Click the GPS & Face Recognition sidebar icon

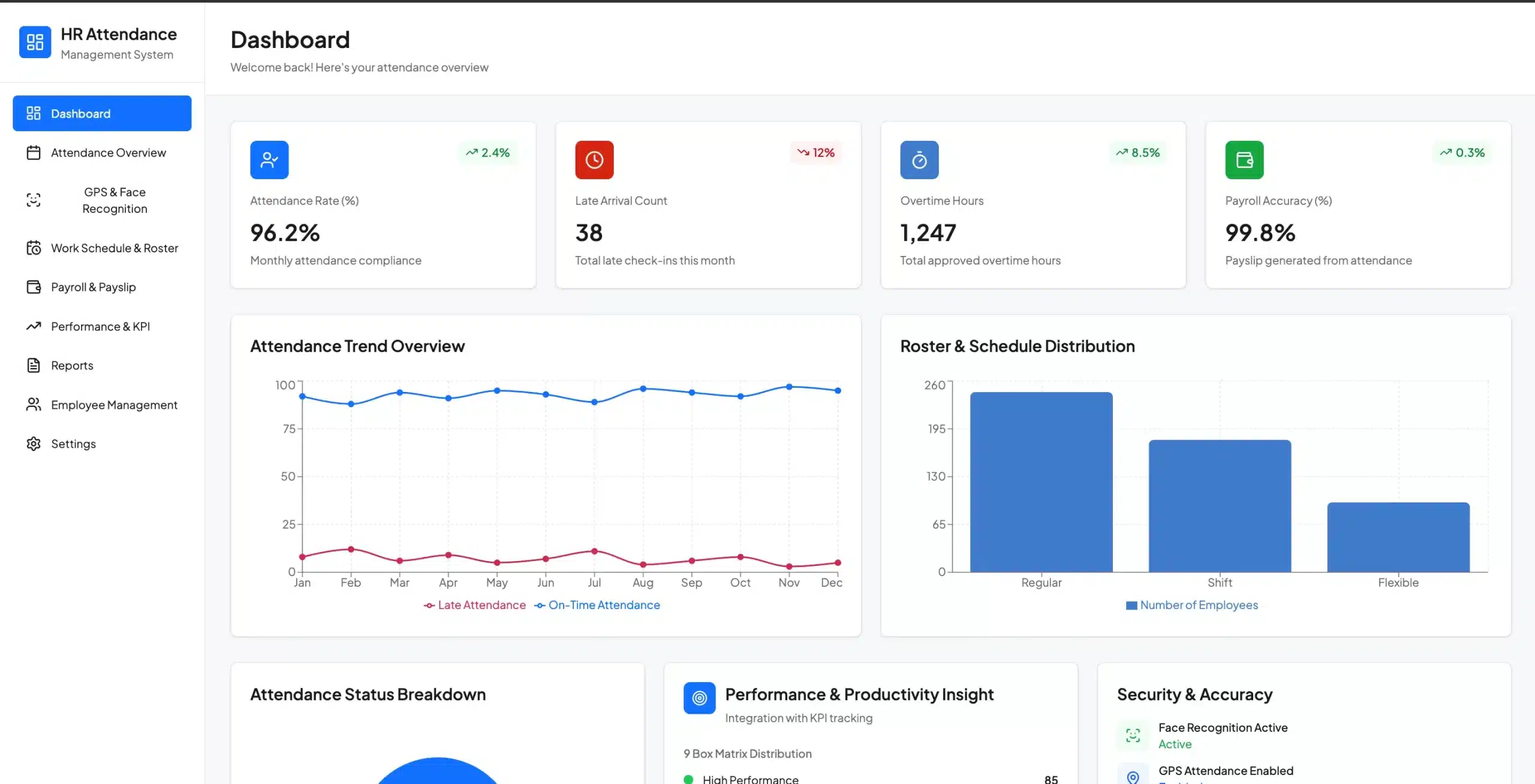34,200
